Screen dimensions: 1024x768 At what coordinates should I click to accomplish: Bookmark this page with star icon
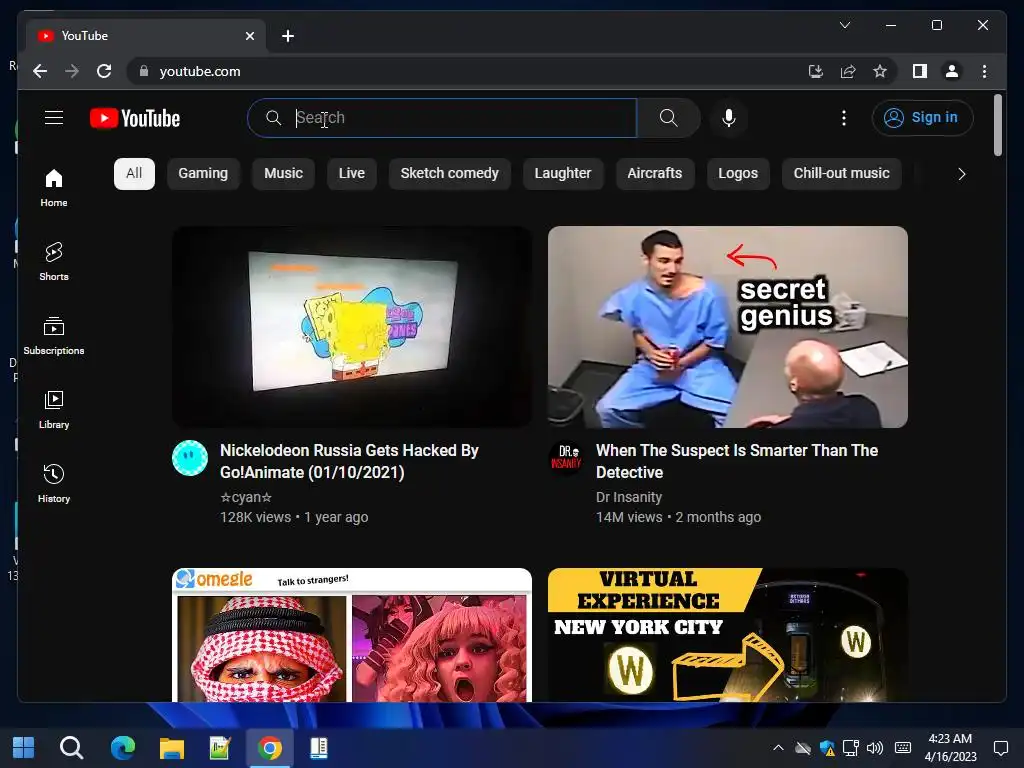pyautogui.click(x=880, y=71)
